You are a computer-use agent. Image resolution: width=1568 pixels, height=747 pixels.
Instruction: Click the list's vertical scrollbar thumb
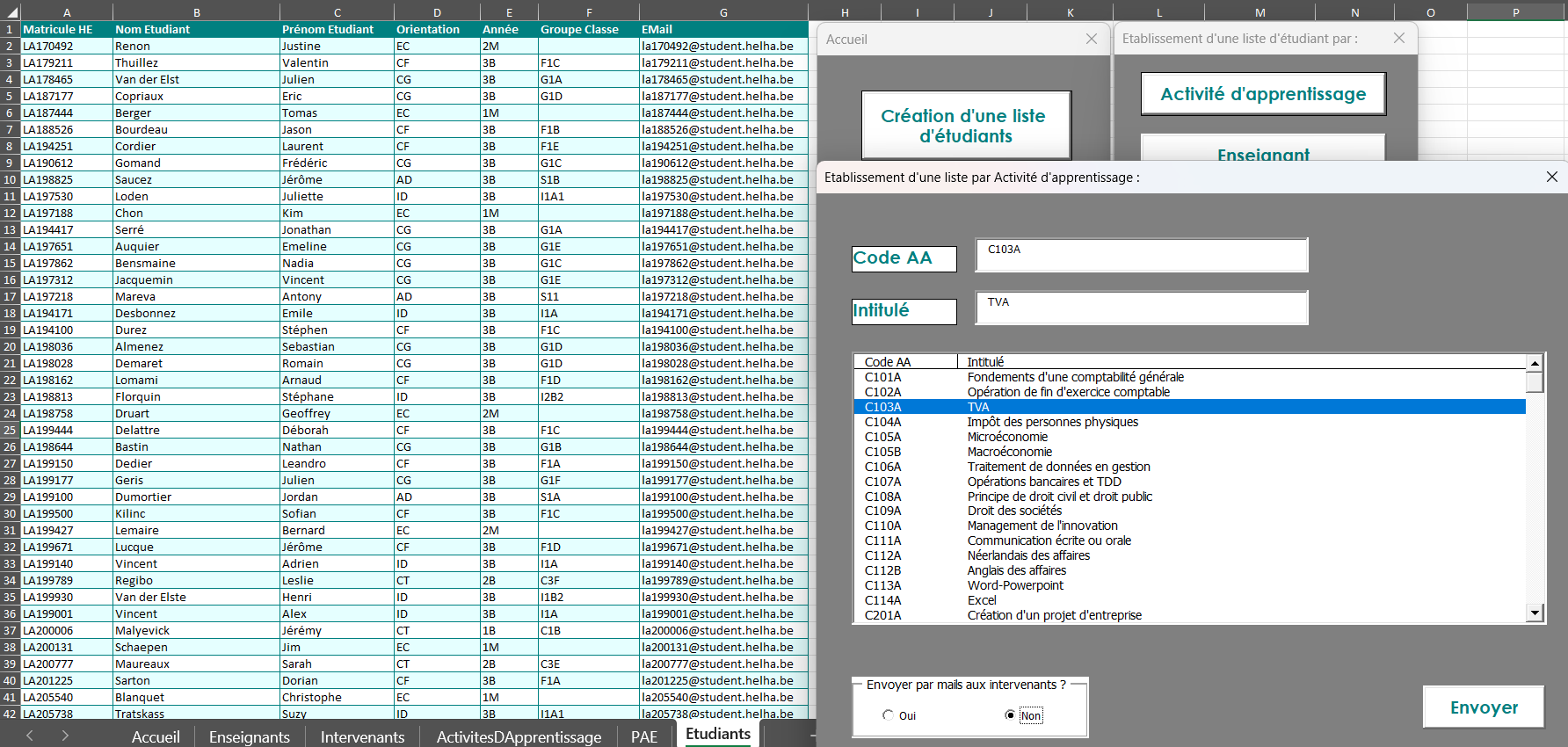(x=1535, y=382)
